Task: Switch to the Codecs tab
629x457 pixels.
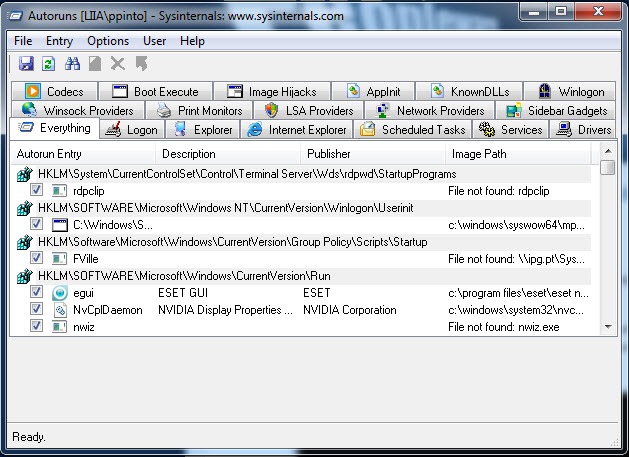Action: click(55, 91)
